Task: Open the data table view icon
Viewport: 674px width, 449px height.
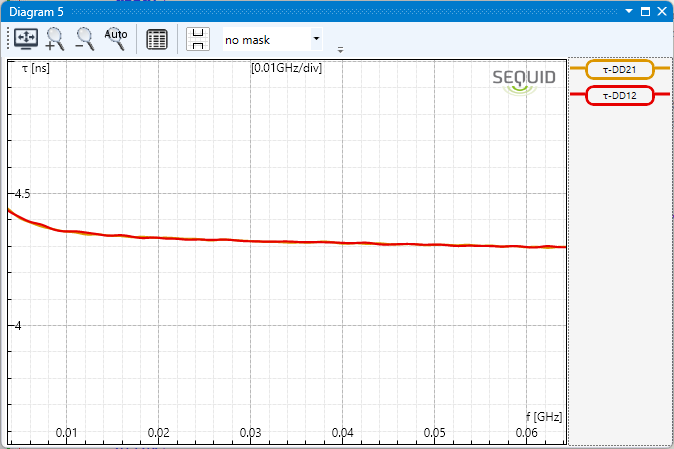Action: pyautogui.click(x=157, y=40)
